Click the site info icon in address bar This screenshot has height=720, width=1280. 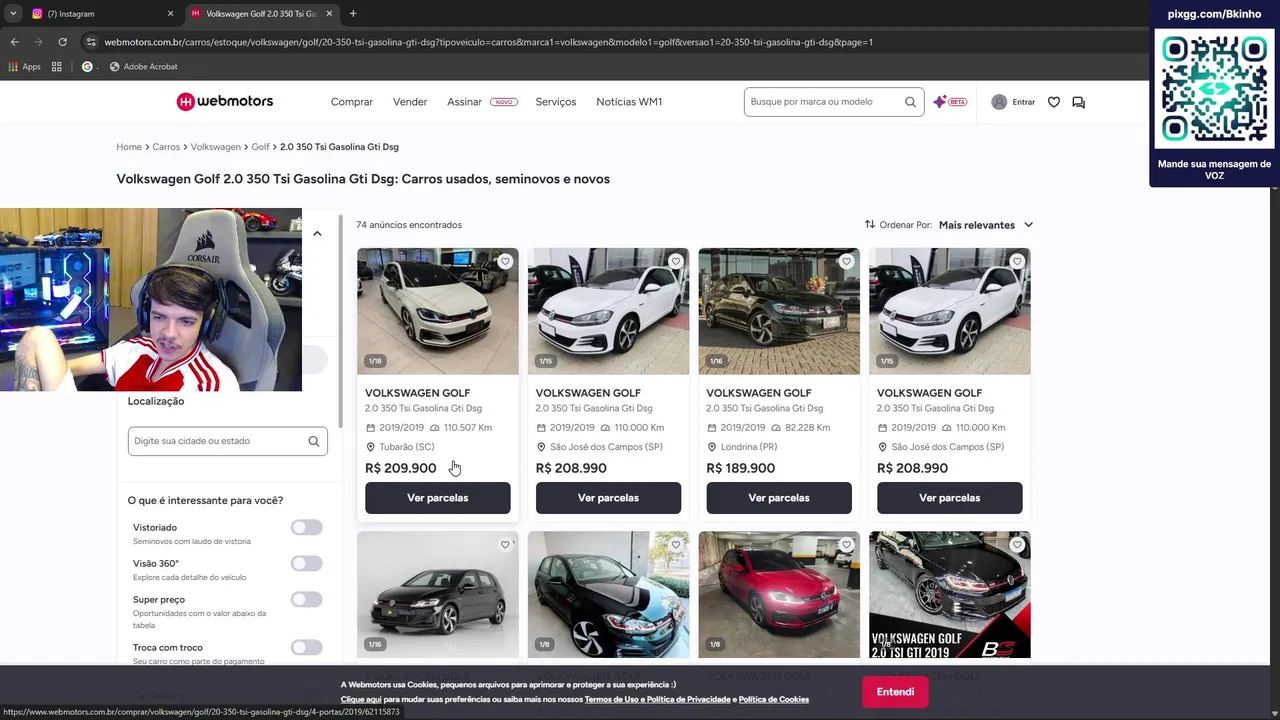click(x=91, y=42)
